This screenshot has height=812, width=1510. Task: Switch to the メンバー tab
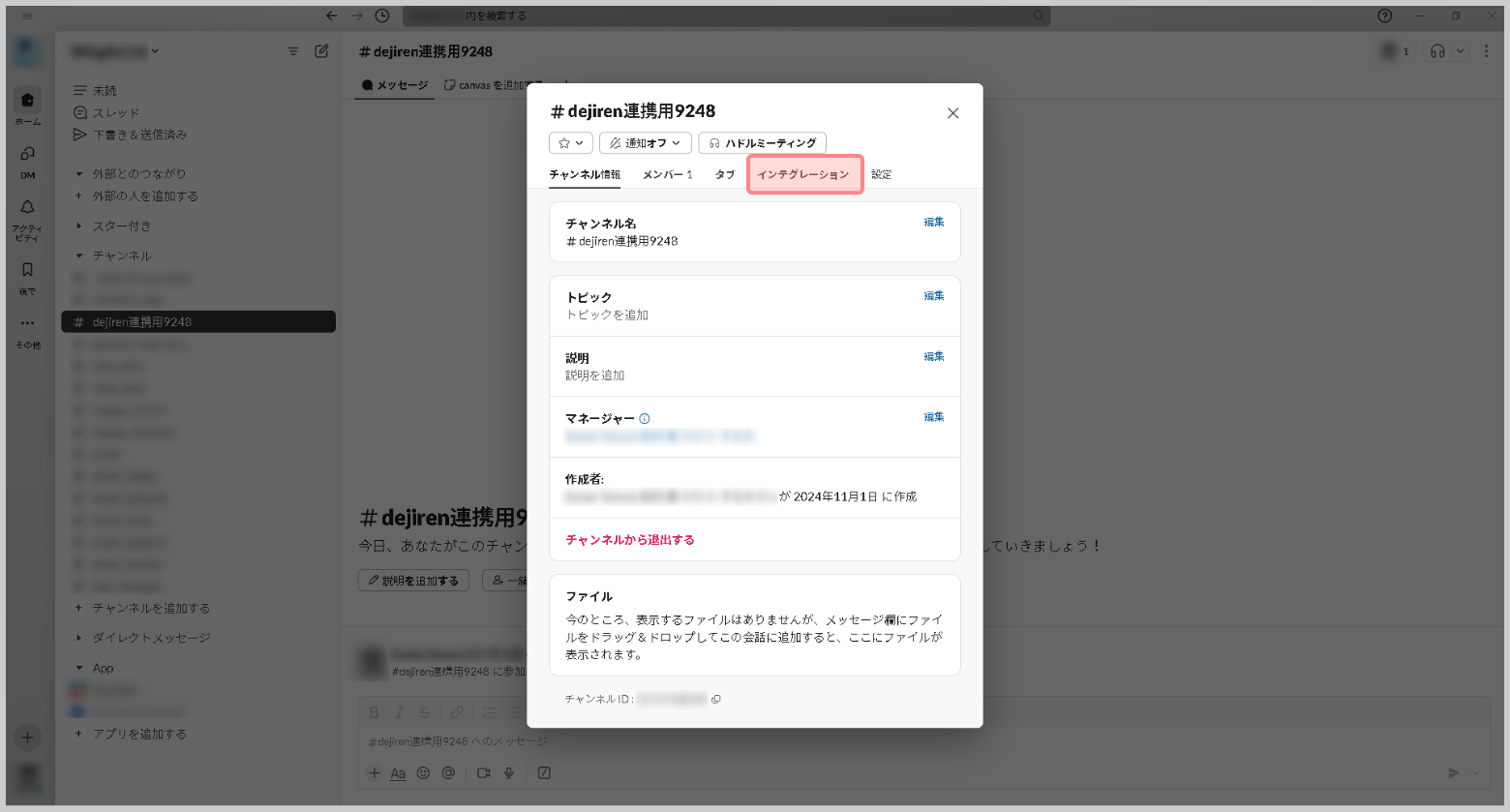pyautogui.click(x=668, y=175)
